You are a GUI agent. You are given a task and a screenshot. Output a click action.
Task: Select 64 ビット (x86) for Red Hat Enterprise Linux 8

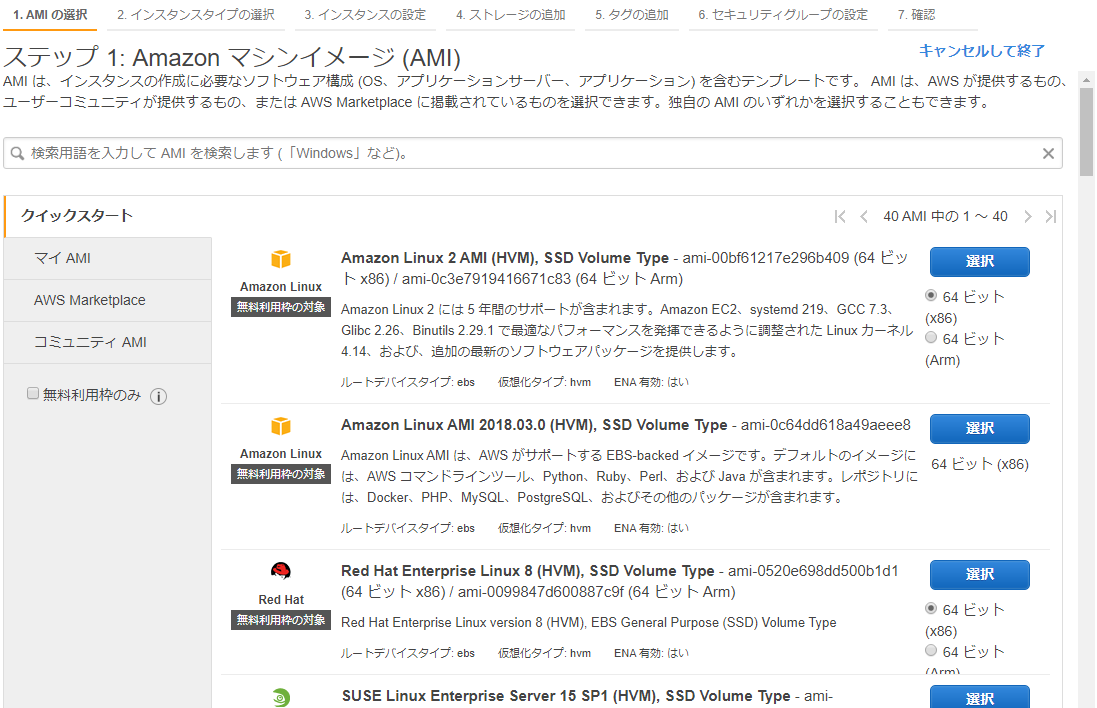pyautogui.click(x=931, y=608)
